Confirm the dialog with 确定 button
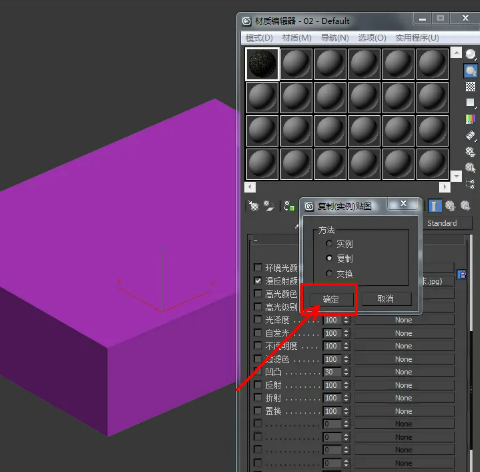The width and height of the screenshot is (480, 472). 331,299
